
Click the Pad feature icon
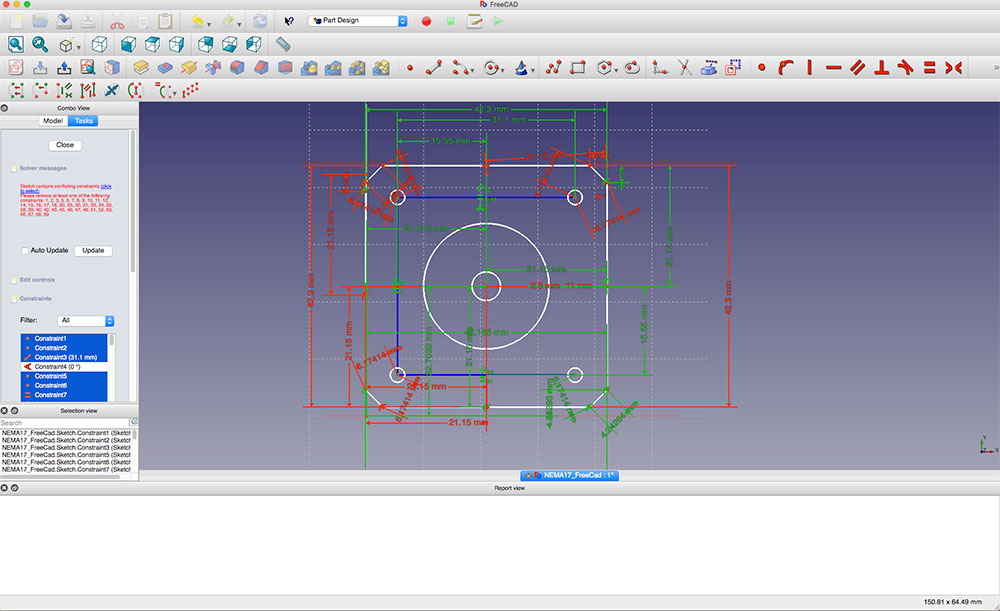141,68
